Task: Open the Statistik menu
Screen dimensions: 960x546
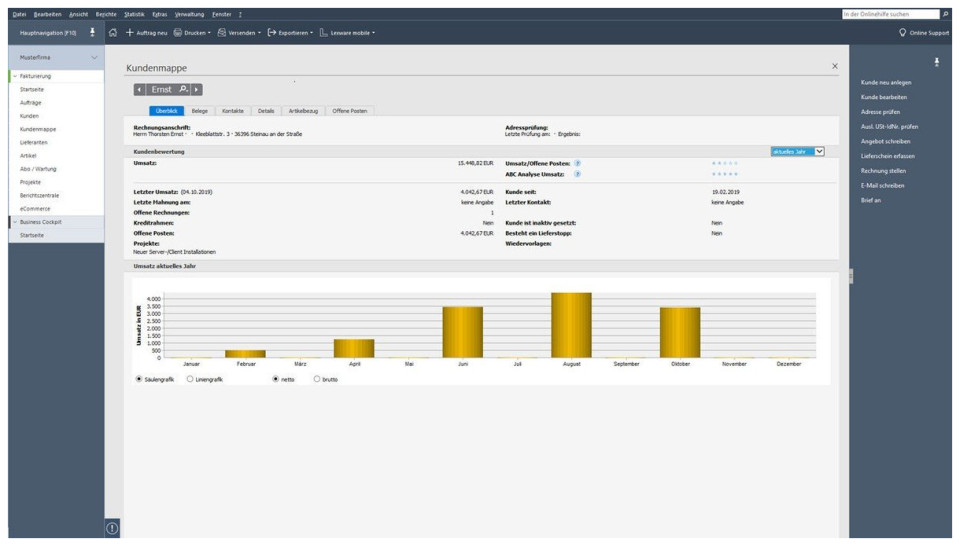Action: coord(134,14)
